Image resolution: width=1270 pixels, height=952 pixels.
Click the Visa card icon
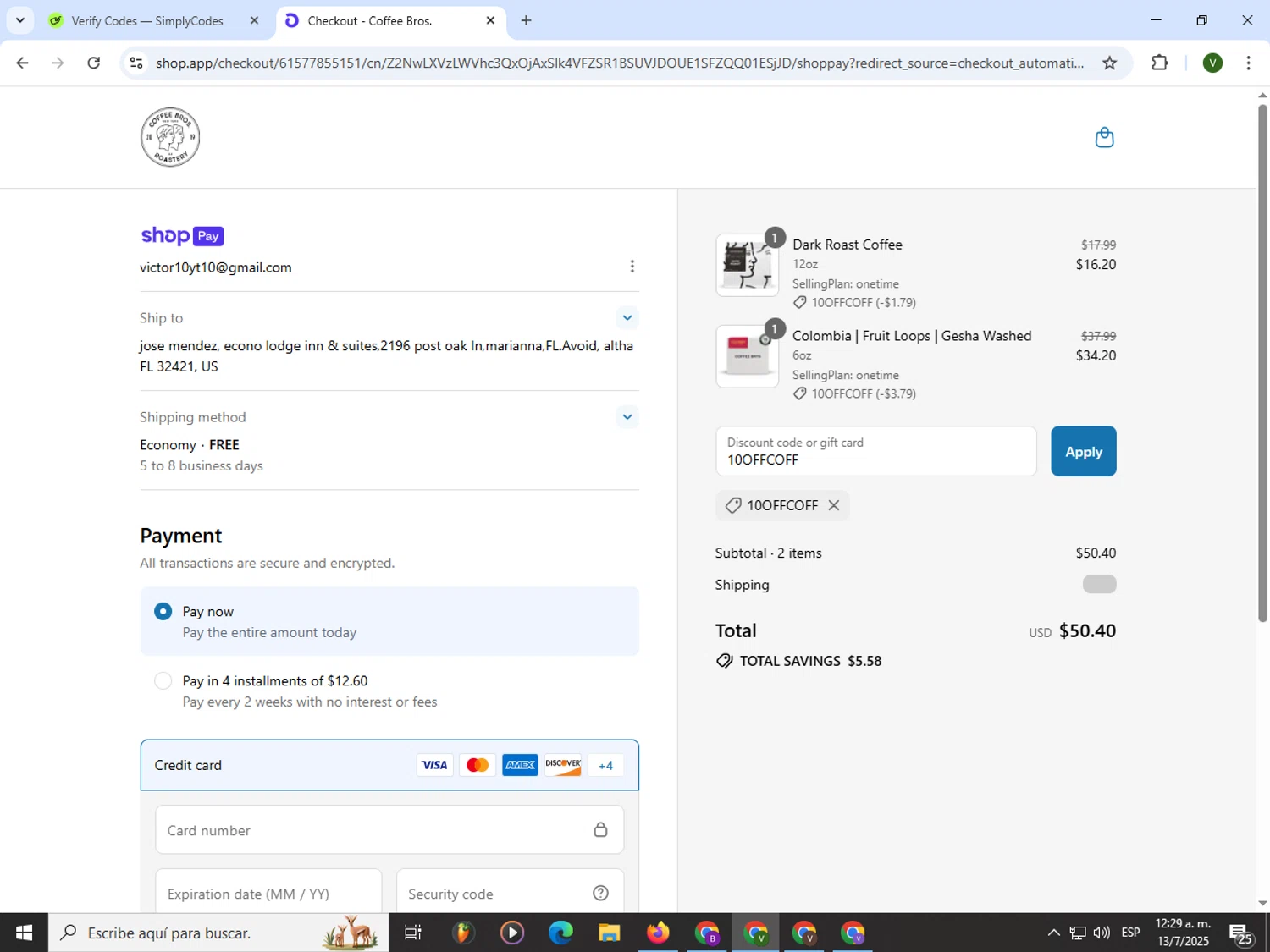[434, 765]
